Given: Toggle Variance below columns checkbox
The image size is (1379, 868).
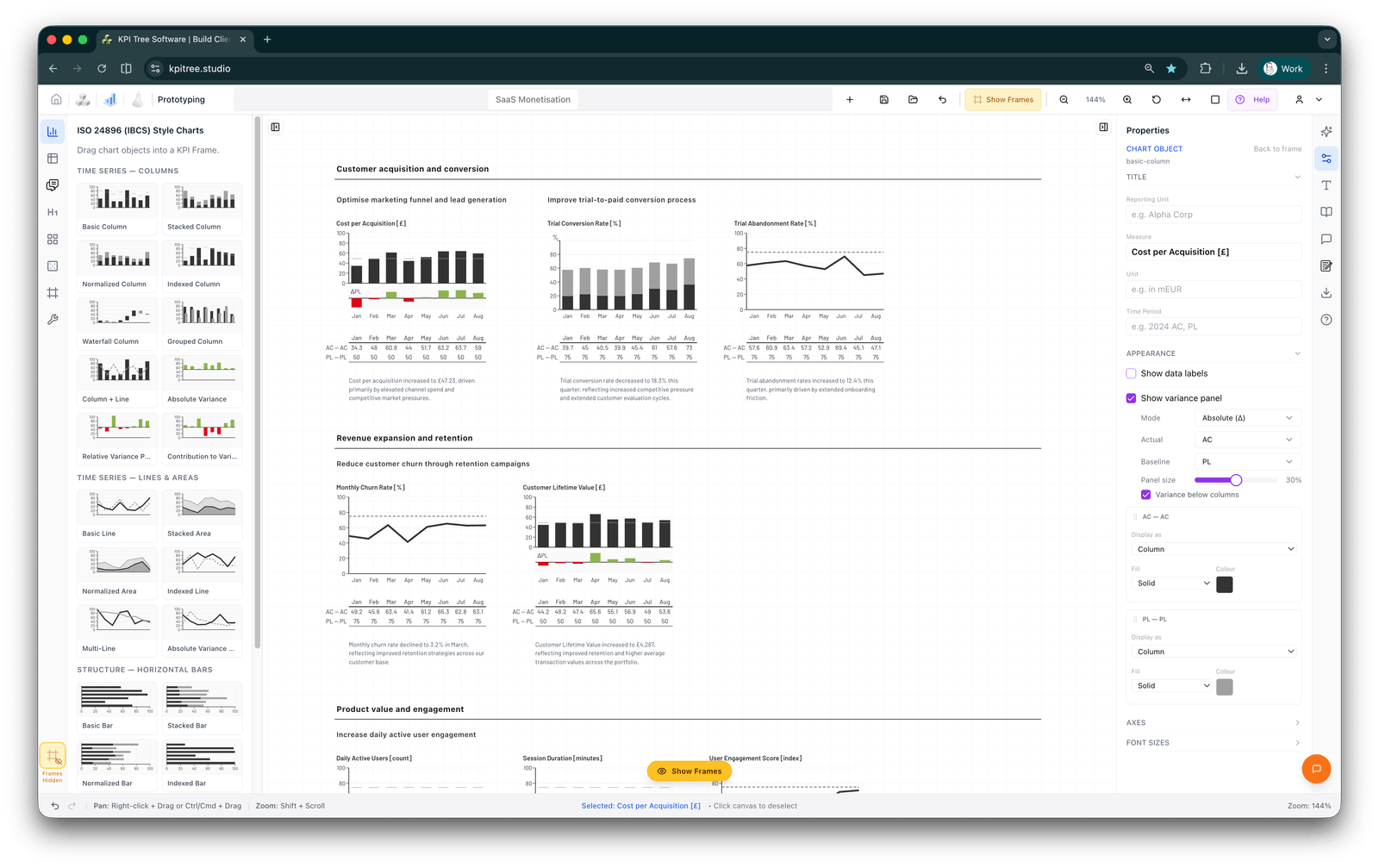Looking at the screenshot, I should click(x=1145, y=495).
